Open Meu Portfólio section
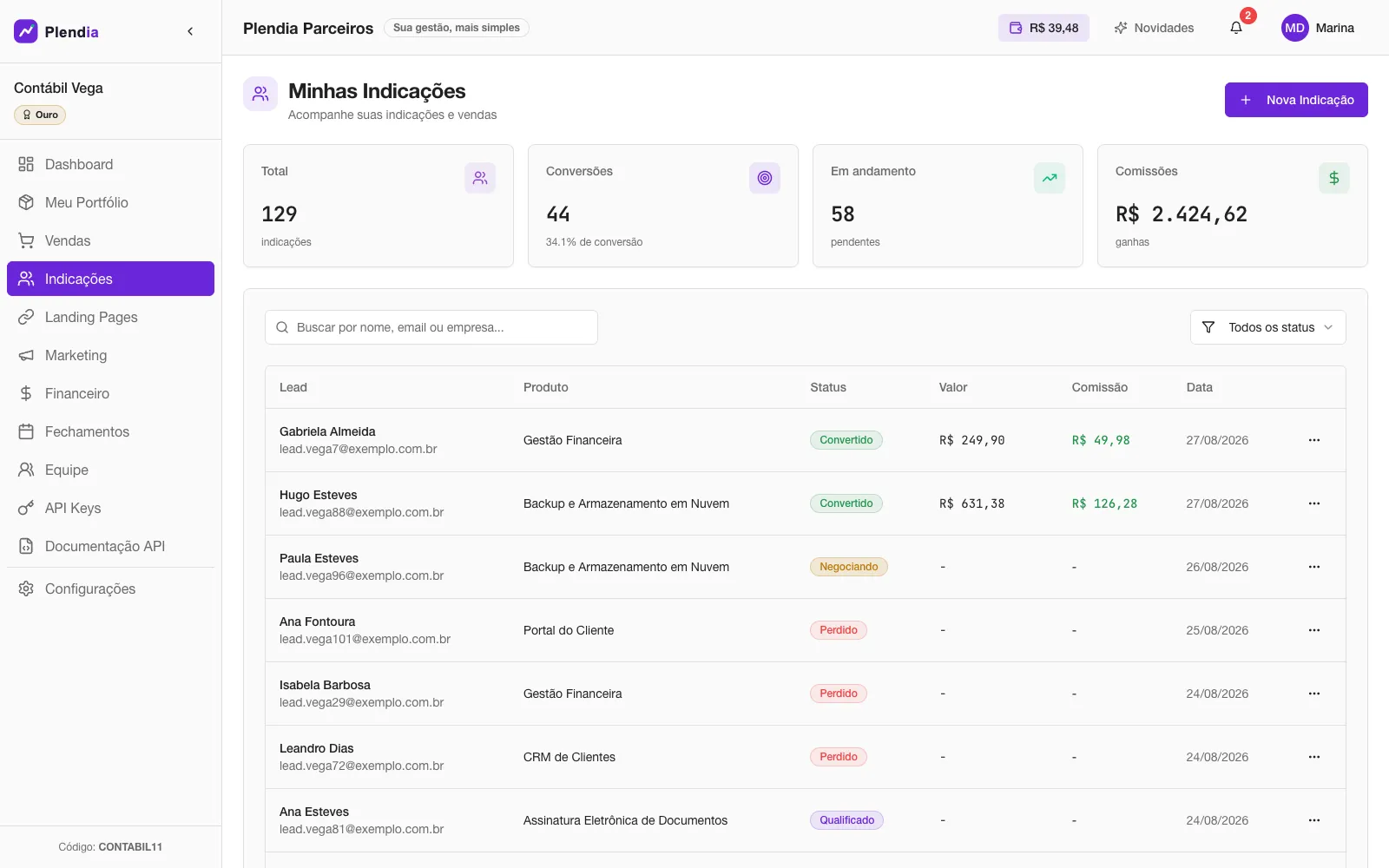This screenshot has height=868, width=1389. click(x=110, y=202)
